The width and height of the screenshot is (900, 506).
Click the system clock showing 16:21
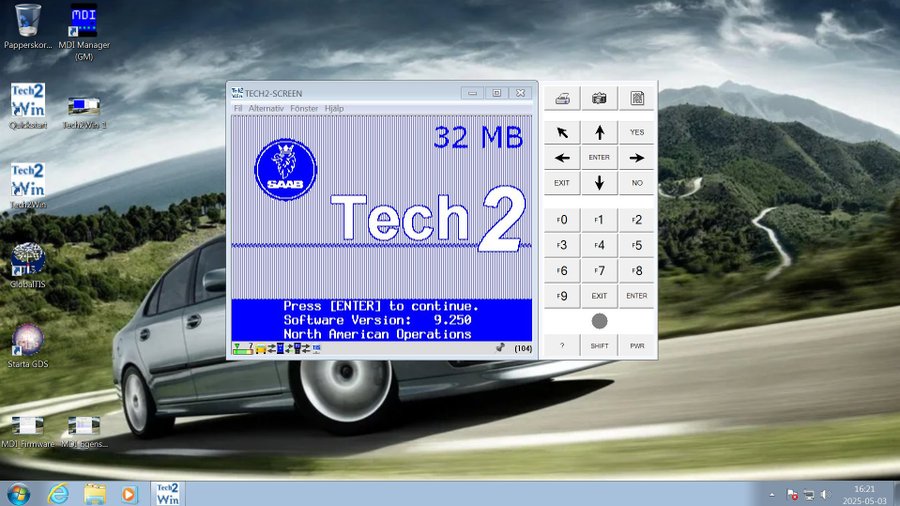(x=864, y=495)
